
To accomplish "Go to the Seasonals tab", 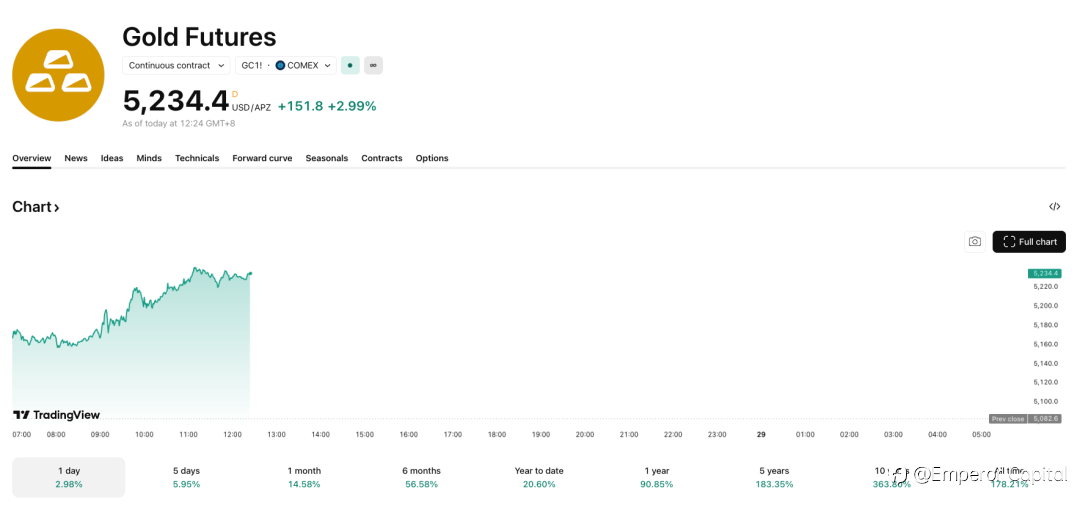I will pyautogui.click(x=327, y=158).
